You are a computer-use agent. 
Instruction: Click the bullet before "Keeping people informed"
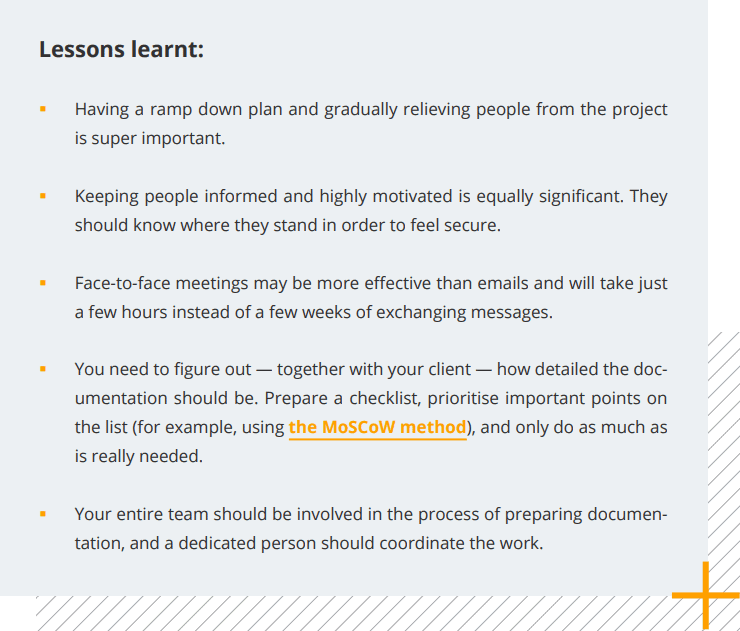pyautogui.click(x=43, y=196)
